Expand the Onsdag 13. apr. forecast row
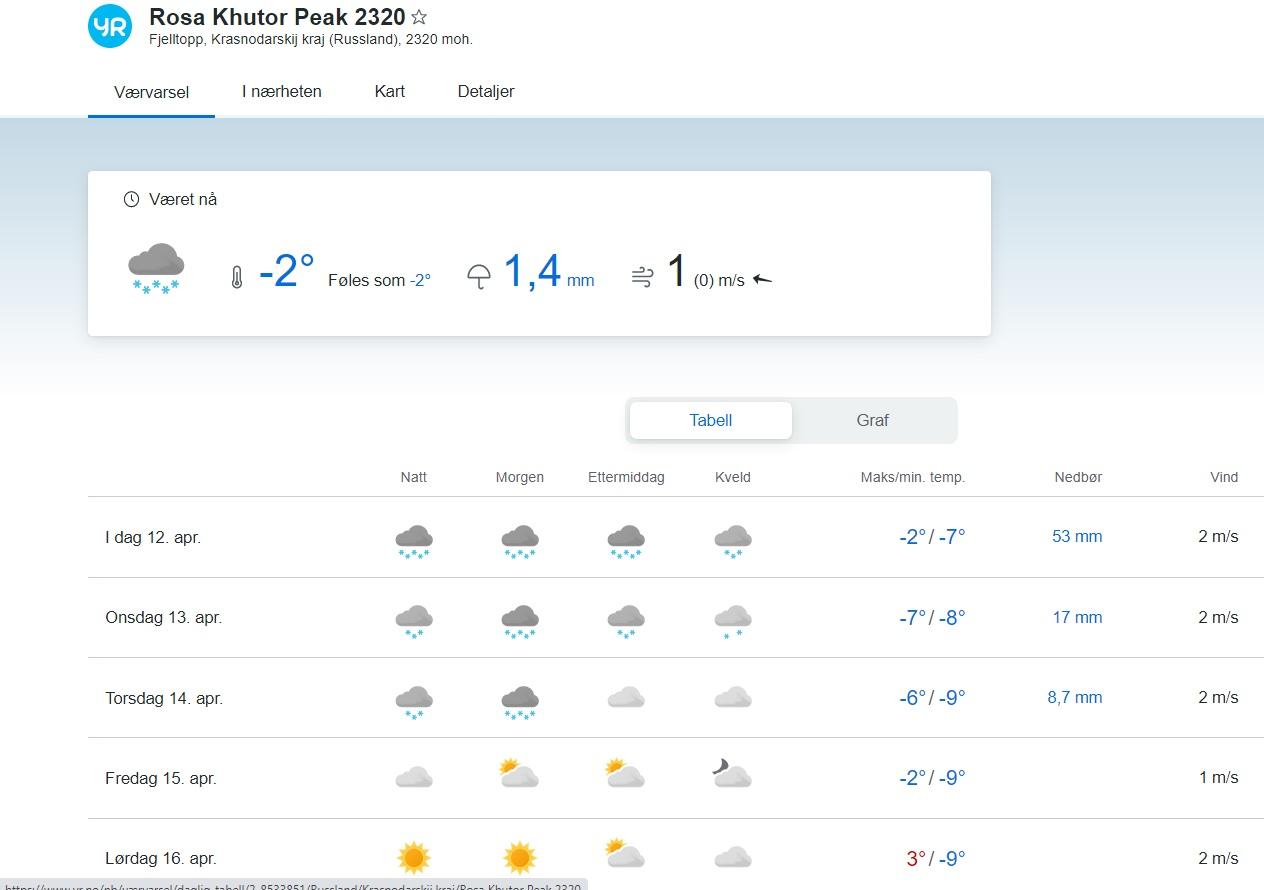Viewport: 1264px width, 890px height. pos(163,617)
